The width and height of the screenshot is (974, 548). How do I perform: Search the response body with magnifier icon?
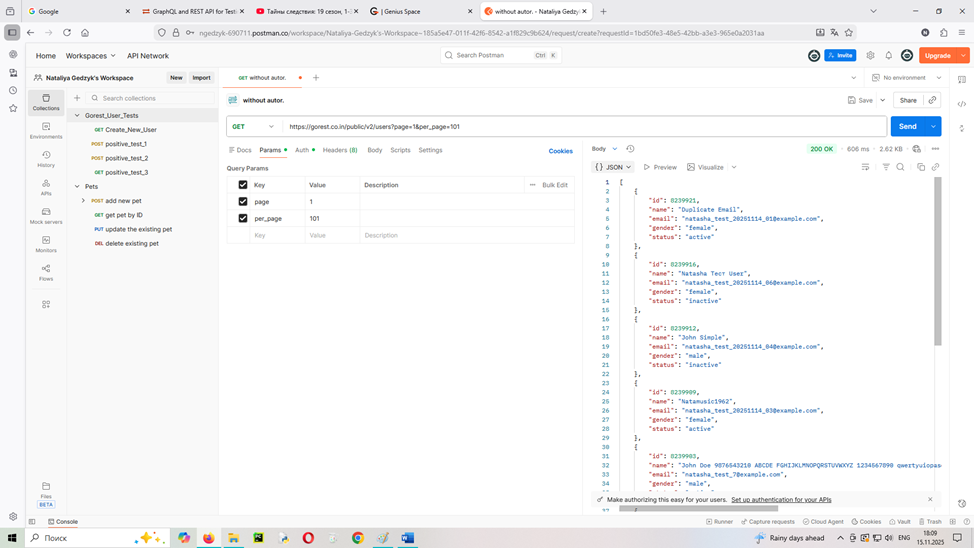900,167
